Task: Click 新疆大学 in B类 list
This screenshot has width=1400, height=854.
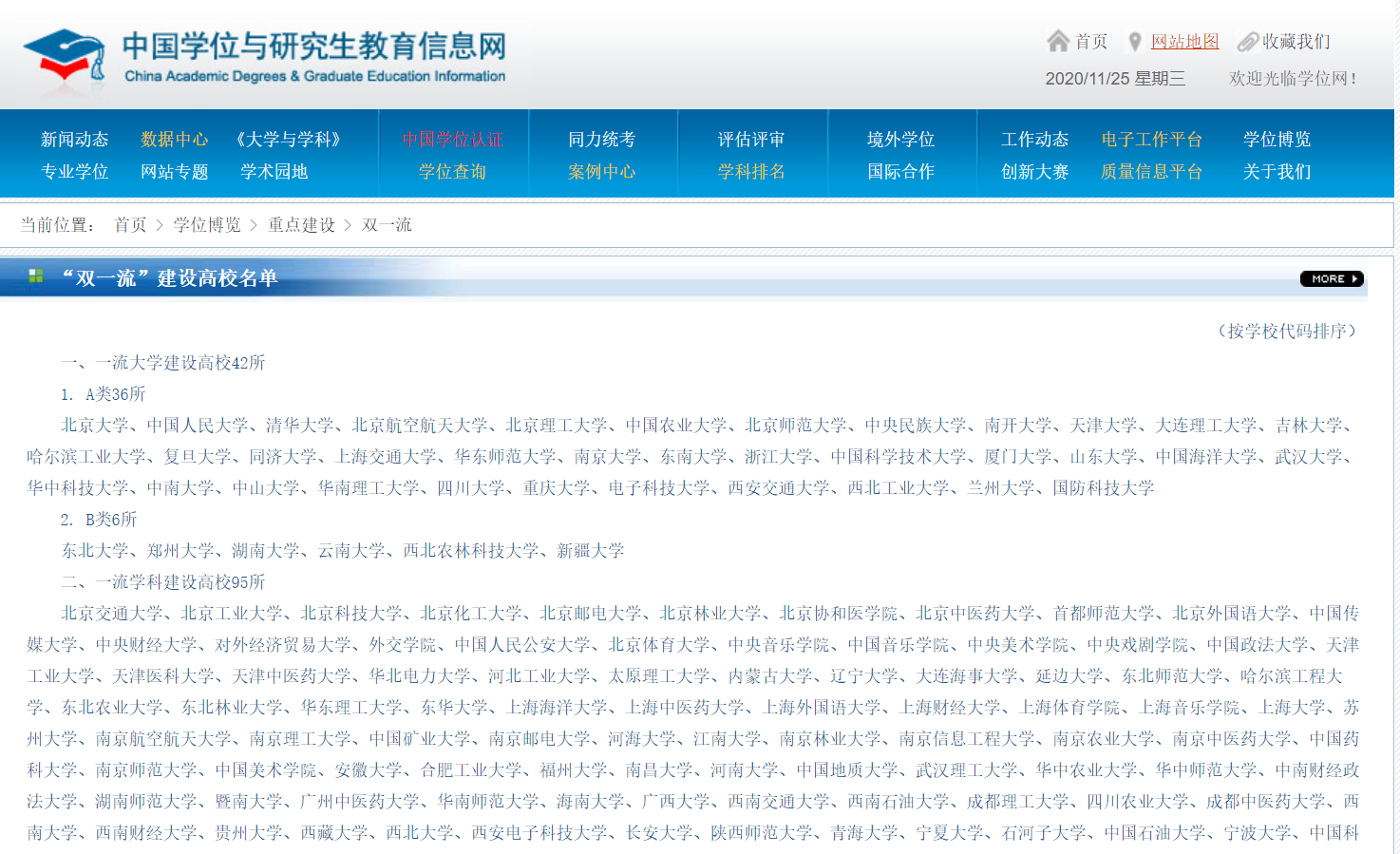Action: pyautogui.click(x=591, y=551)
